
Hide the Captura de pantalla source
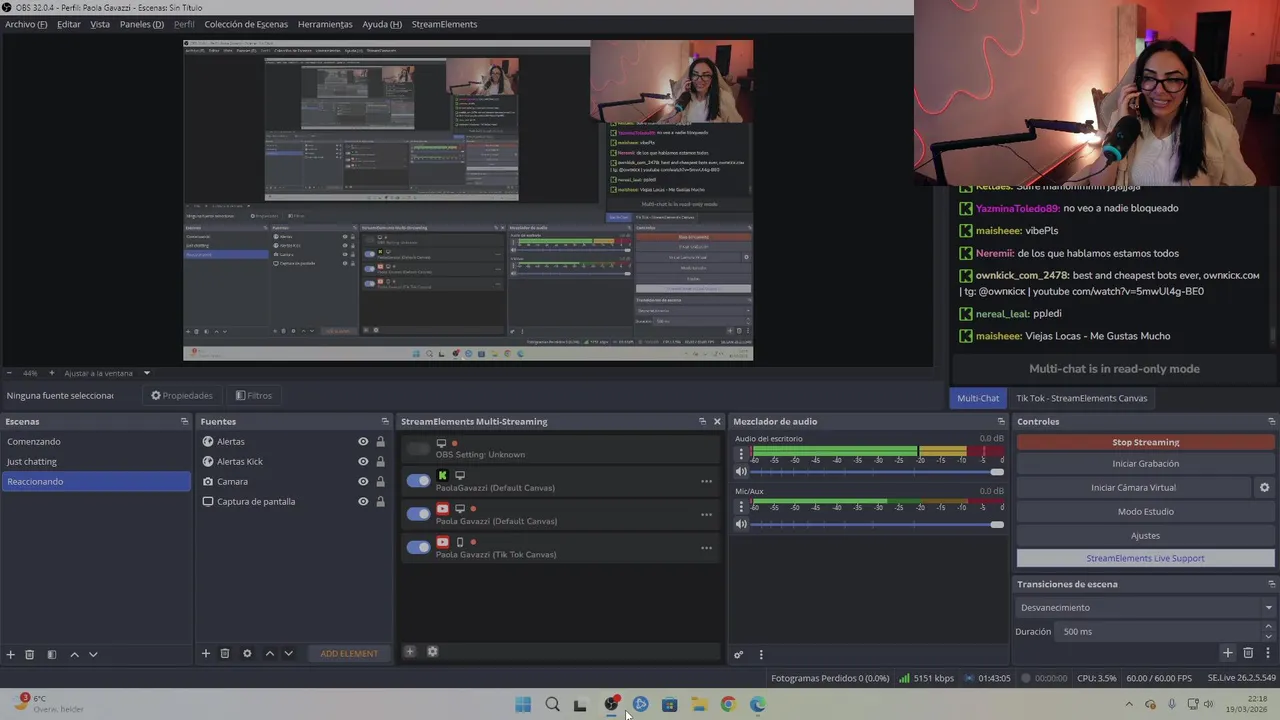363,501
